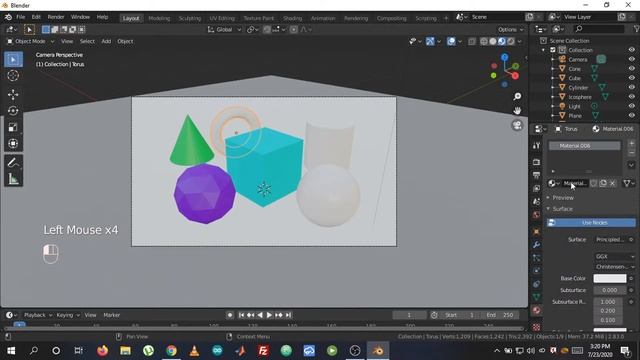
Task: Open the GGX distribution dropdown
Action: click(x=615, y=256)
